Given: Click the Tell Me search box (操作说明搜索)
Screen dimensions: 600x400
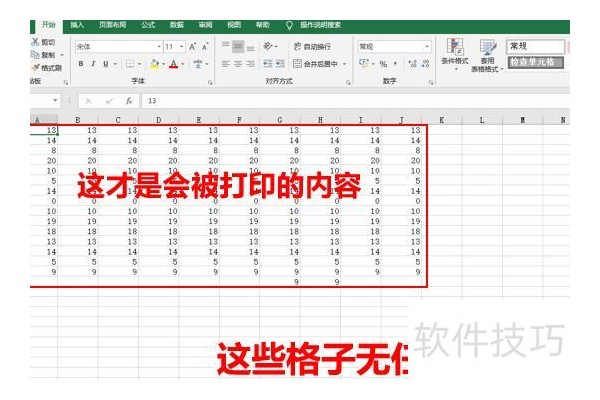Looking at the screenshot, I should point(320,25).
